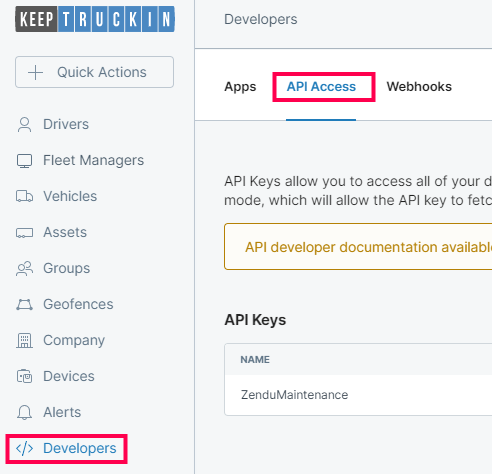
Task: Click the Developers code brackets icon
Action: coord(24,449)
